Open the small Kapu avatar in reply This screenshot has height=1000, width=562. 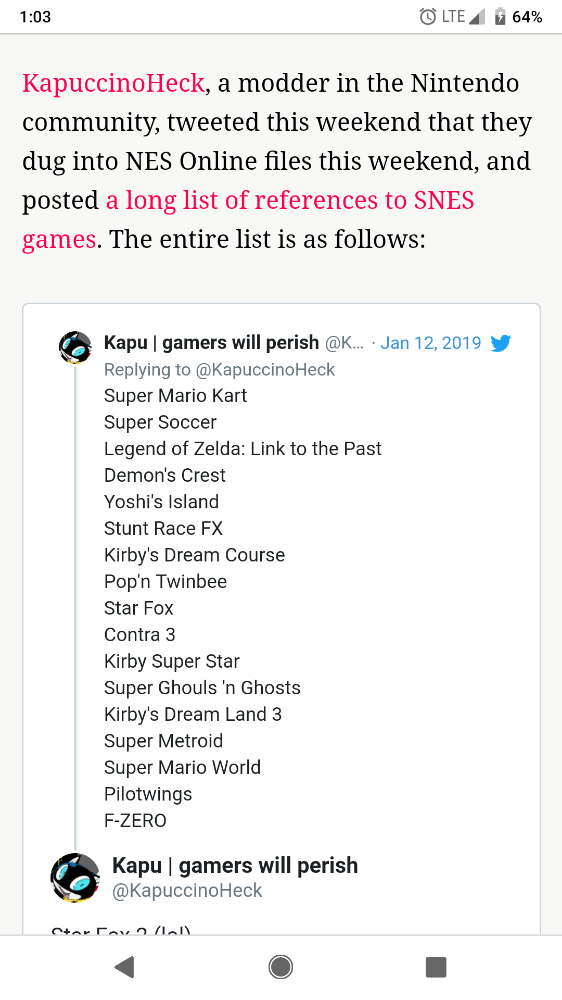click(75, 348)
